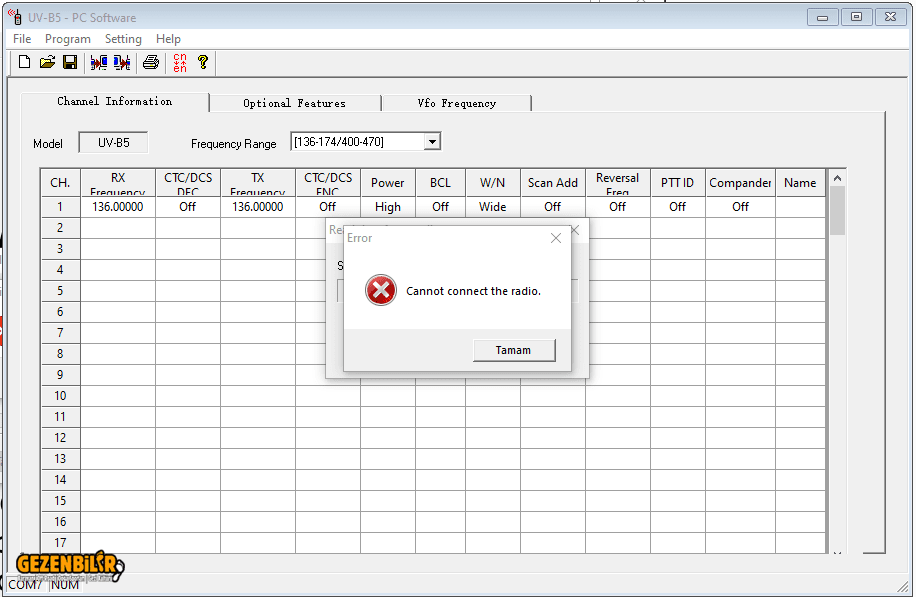This screenshot has width=916, height=597.
Task: Click the empty Name cell of channel 1
Action: click(800, 207)
